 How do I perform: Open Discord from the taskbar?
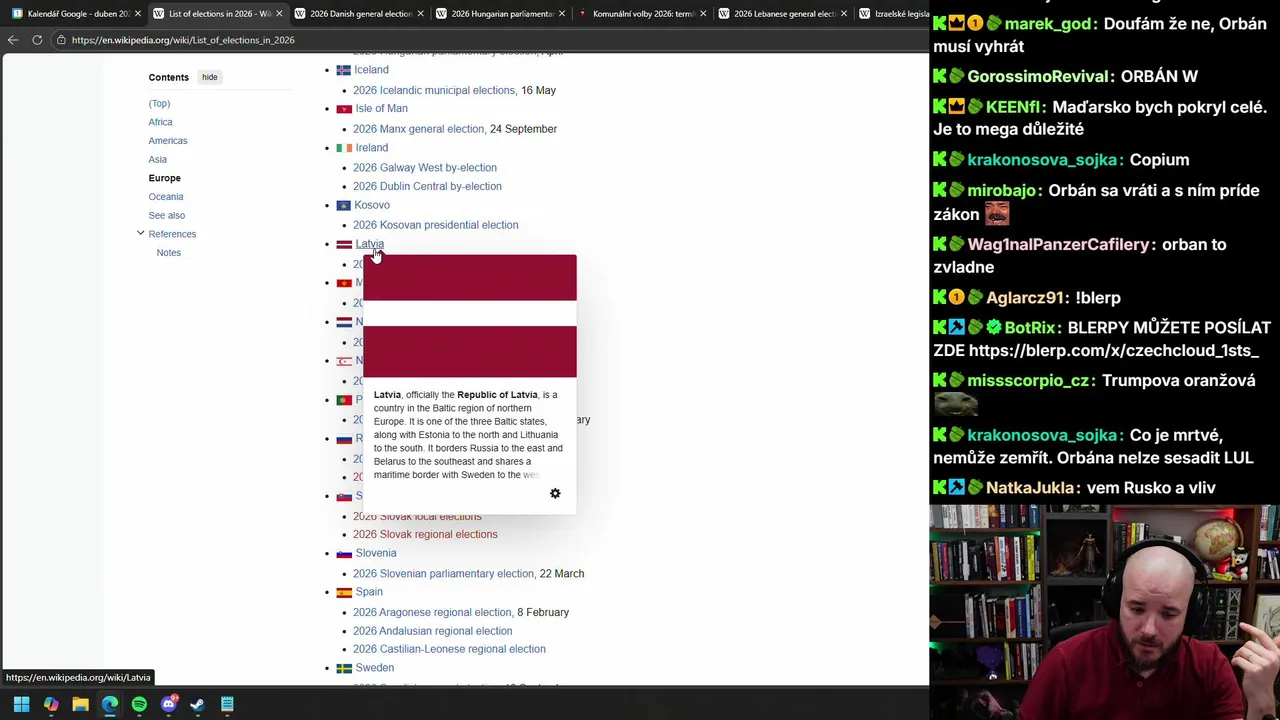click(x=169, y=704)
